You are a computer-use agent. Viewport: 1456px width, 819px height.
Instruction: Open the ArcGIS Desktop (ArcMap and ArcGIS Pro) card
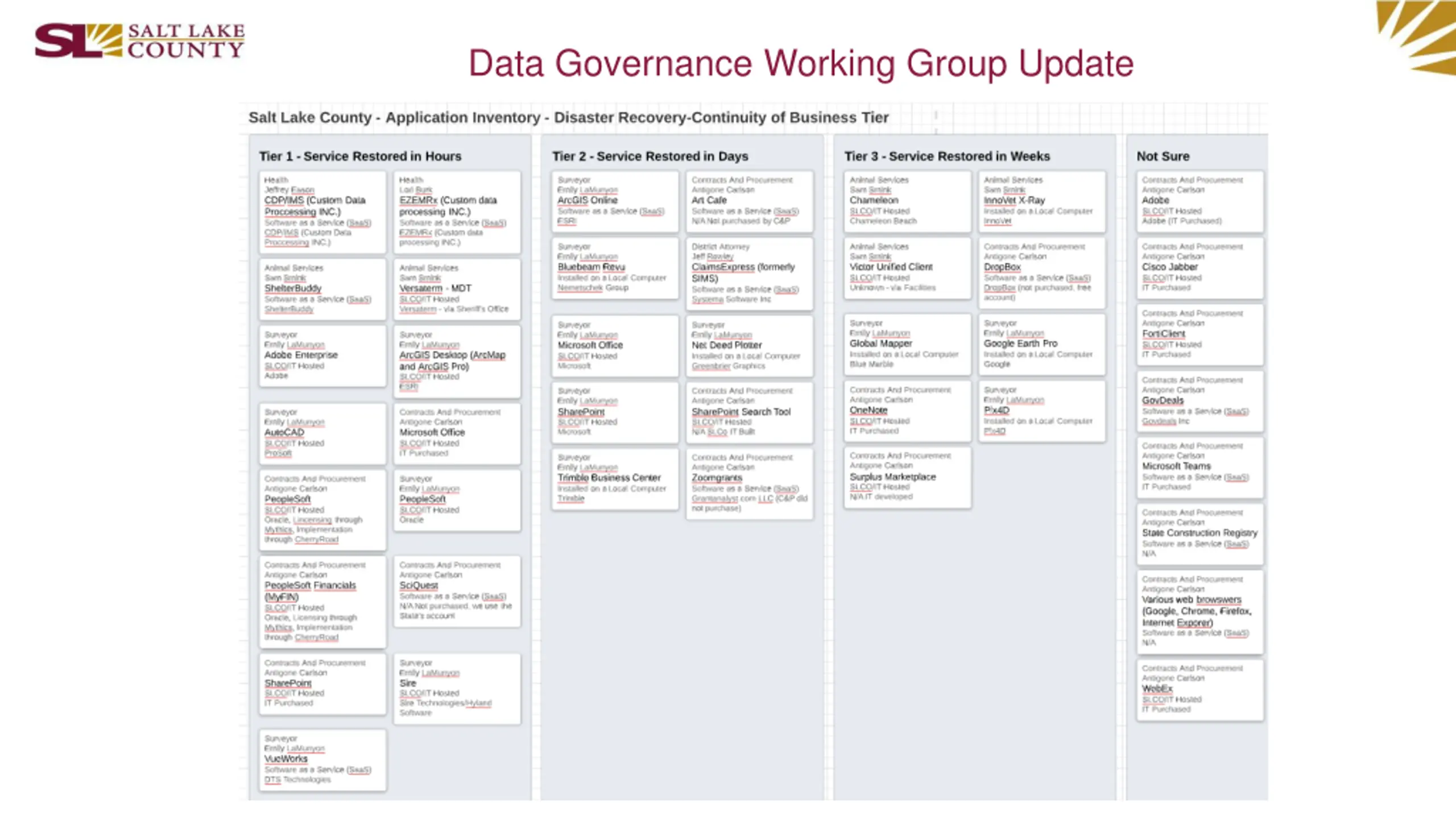click(457, 362)
